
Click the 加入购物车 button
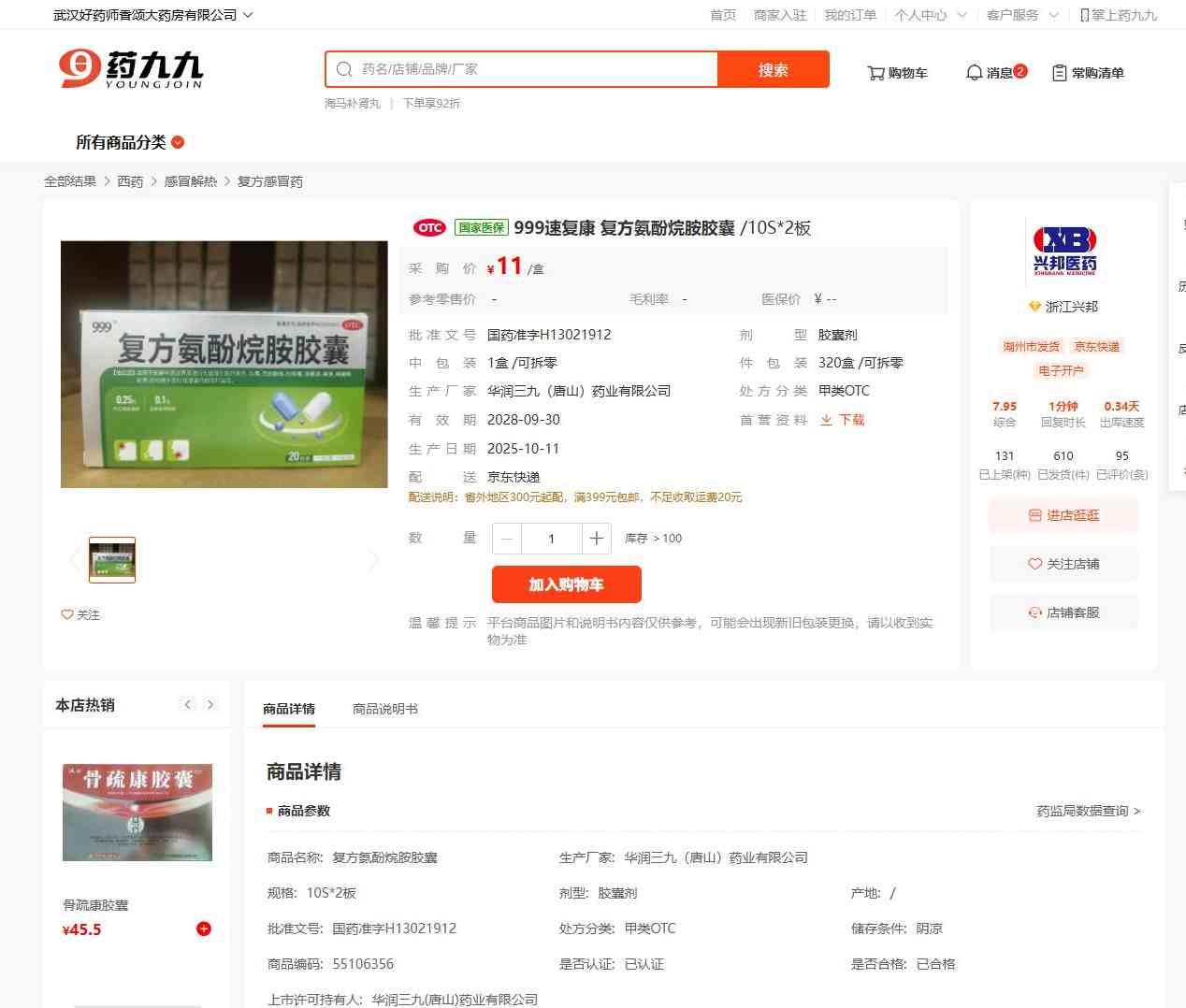(566, 584)
